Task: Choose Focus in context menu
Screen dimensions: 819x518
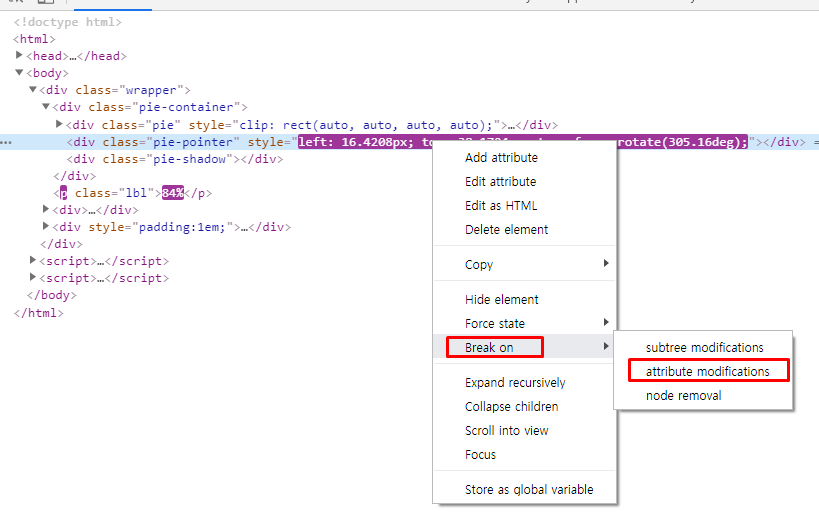Action: (x=524, y=455)
